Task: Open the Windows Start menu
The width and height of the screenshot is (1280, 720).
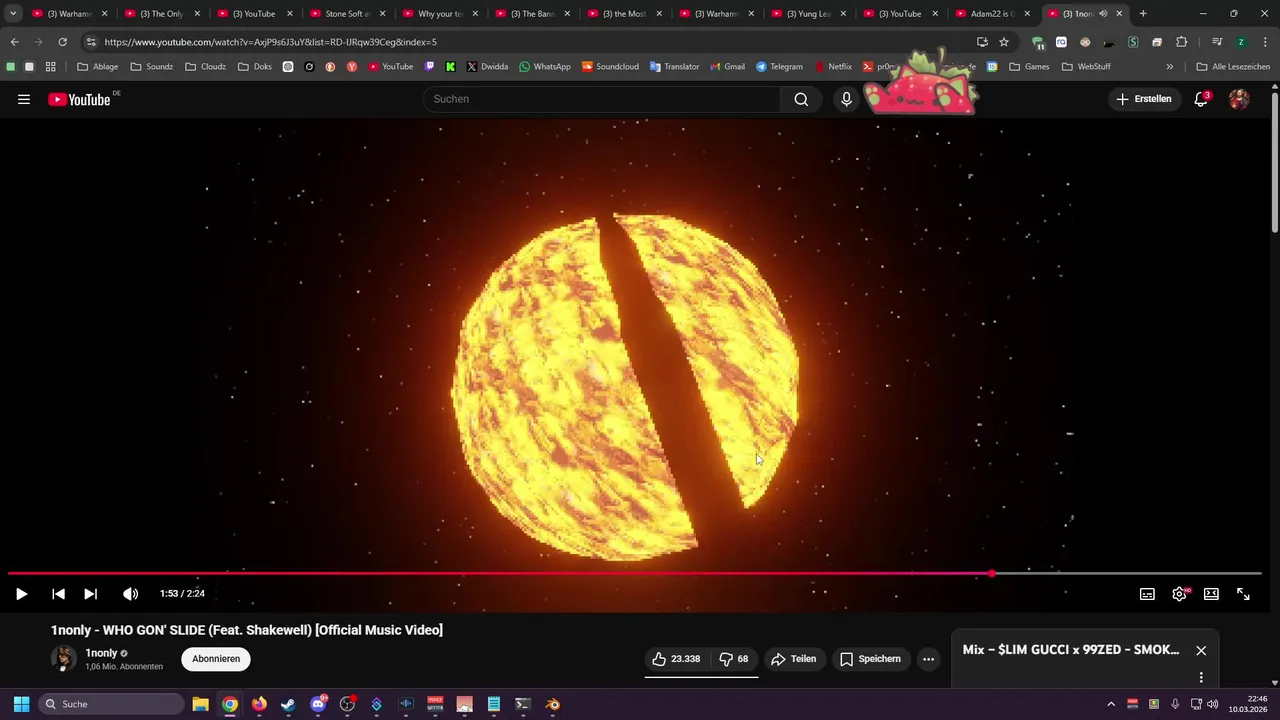Action: [x=21, y=704]
